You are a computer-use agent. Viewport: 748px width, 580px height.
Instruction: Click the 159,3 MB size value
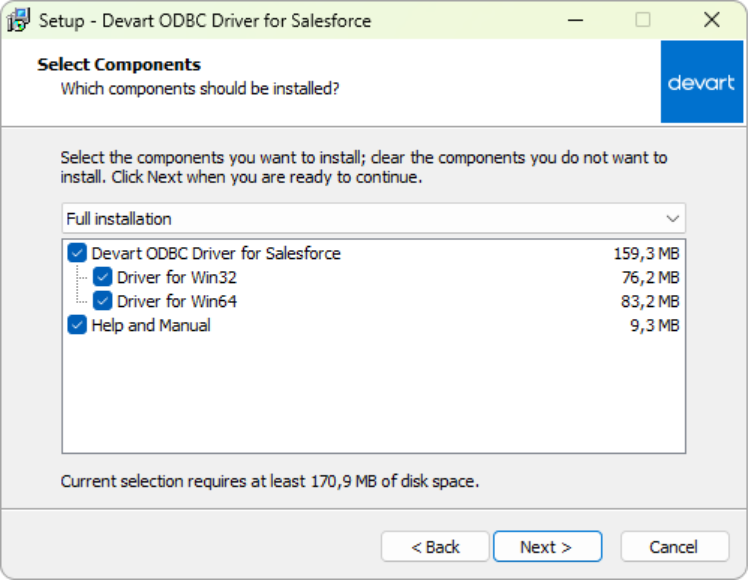[x=646, y=254]
